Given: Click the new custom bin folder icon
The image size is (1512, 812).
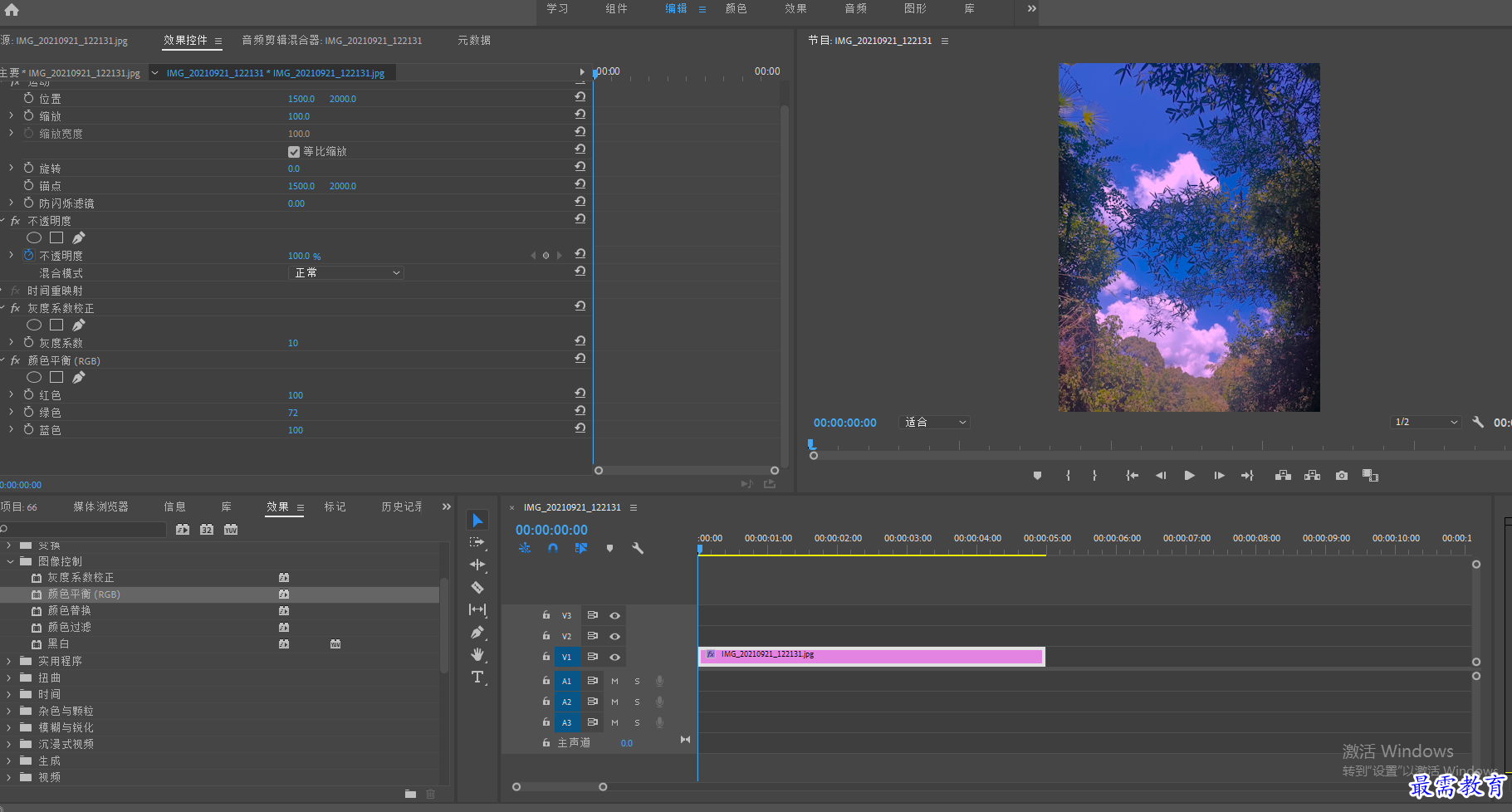Looking at the screenshot, I should [410, 794].
